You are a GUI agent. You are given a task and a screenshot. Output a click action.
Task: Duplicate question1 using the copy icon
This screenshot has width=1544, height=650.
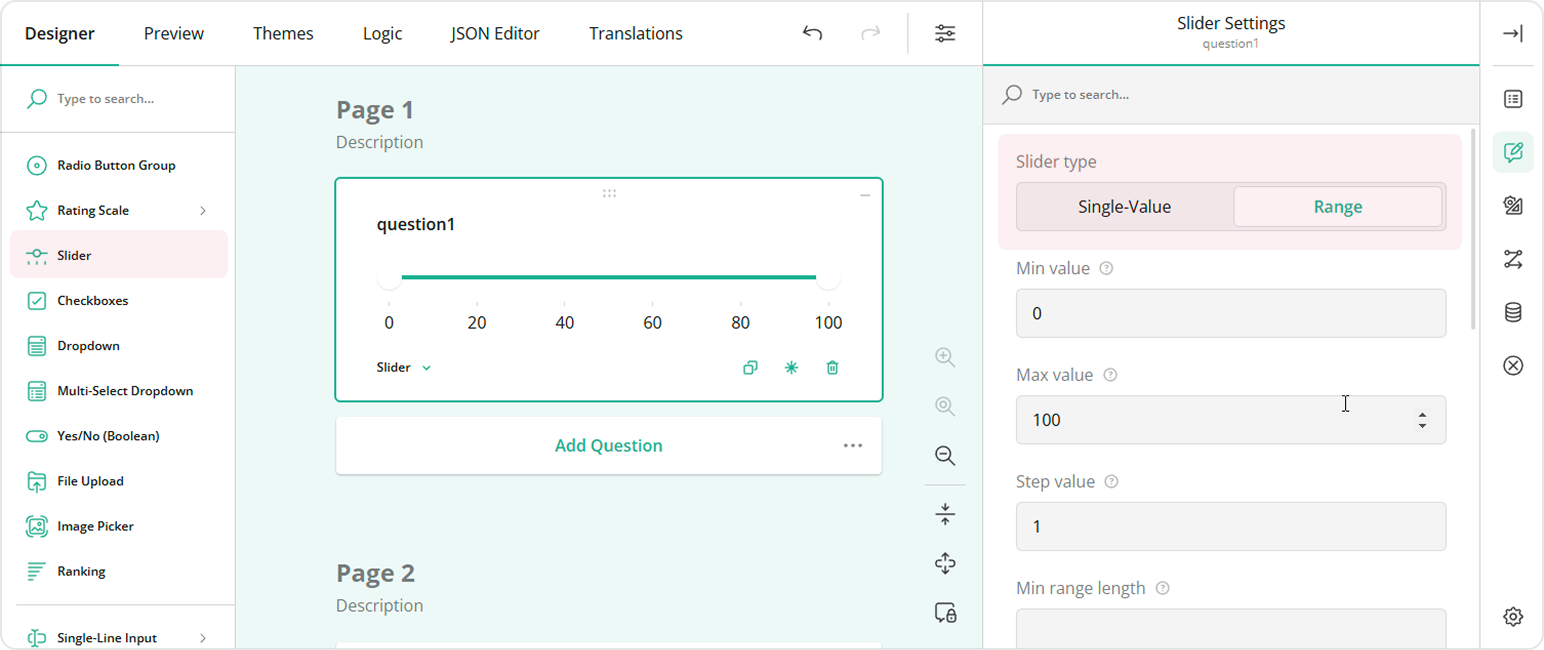(x=750, y=367)
